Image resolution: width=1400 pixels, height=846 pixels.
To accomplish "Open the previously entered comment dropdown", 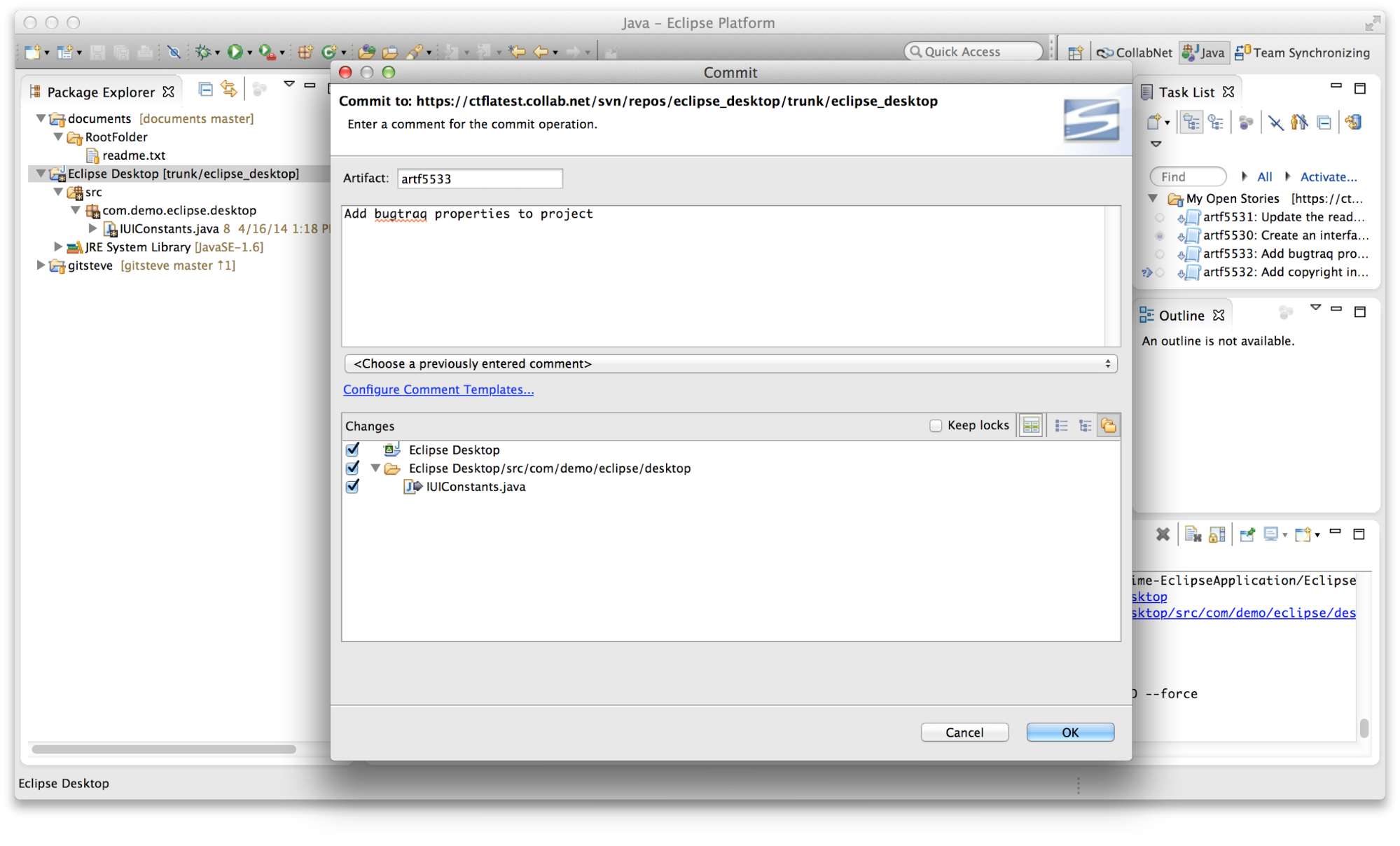I will tap(1108, 363).
